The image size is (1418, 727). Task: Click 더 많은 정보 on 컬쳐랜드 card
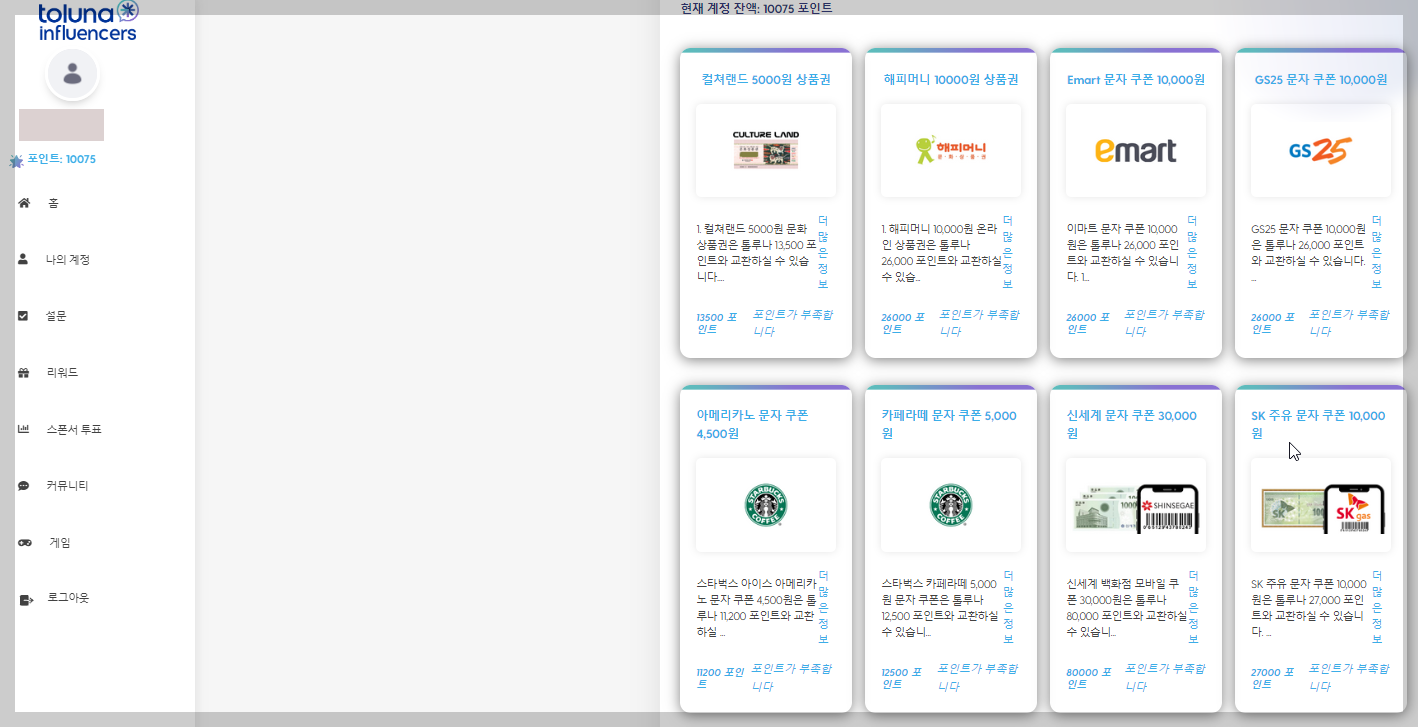tap(823, 252)
